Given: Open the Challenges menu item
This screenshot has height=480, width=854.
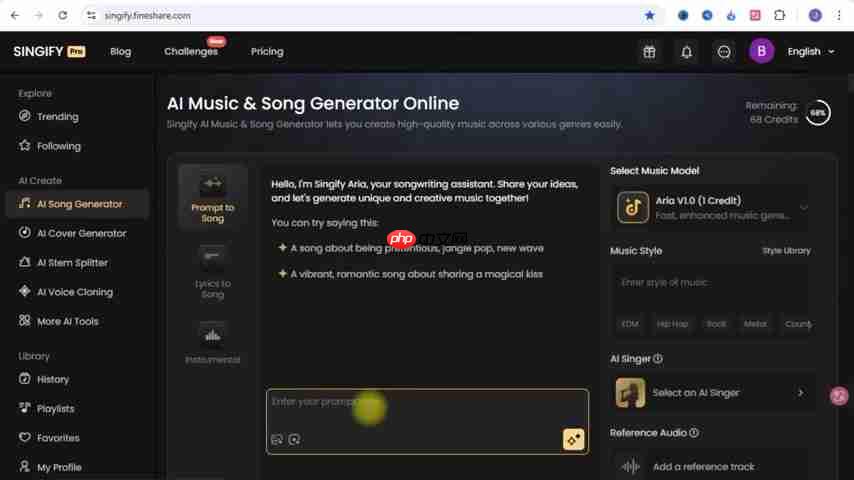Looking at the screenshot, I should 191,52.
